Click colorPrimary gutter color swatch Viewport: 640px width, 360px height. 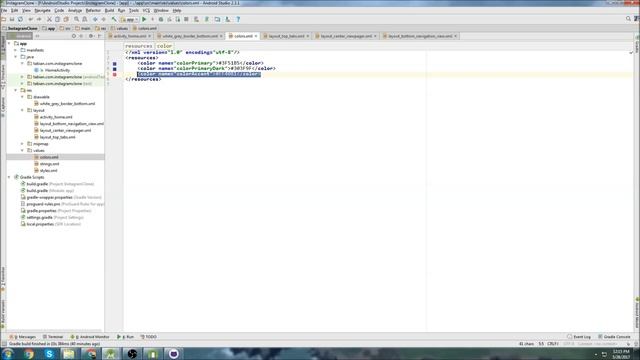(115, 64)
